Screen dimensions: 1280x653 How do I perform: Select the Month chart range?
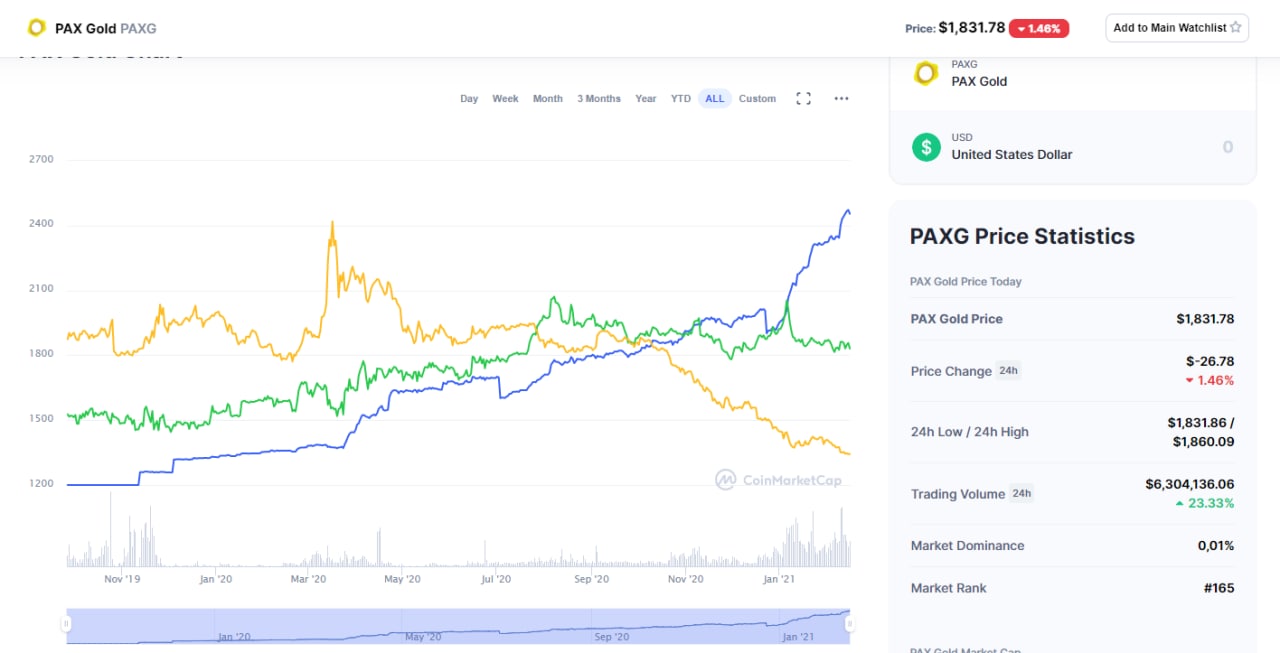coord(548,99)
